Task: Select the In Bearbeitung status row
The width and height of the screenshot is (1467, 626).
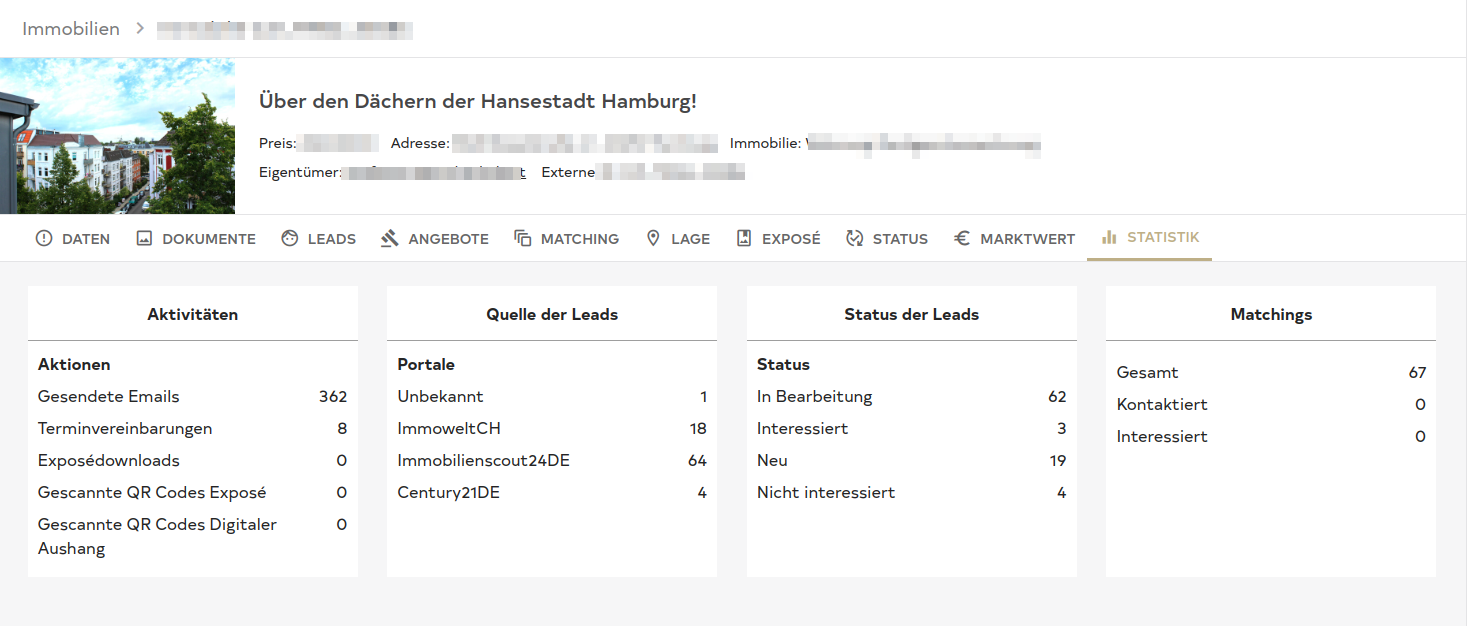Action: 911,397
